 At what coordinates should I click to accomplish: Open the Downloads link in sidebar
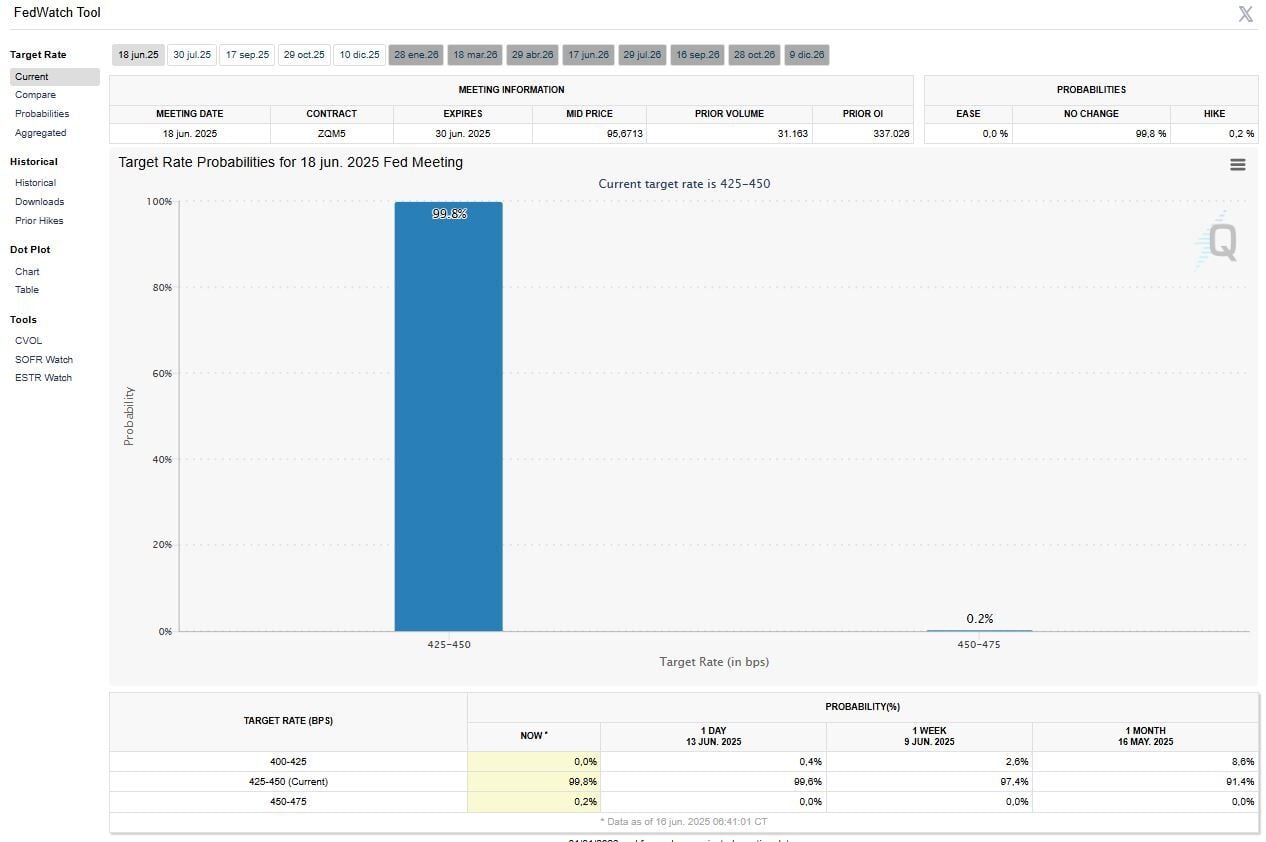click(39, 202)
